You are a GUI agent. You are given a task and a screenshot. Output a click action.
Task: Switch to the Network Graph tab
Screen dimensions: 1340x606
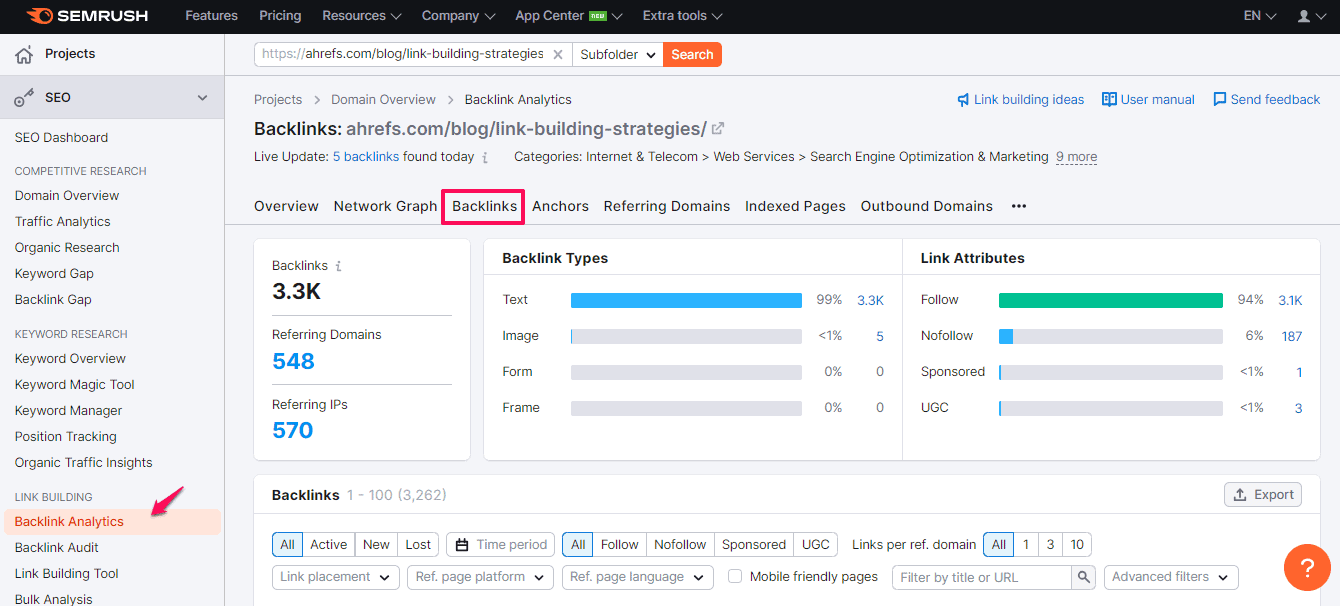pos(385,206)
